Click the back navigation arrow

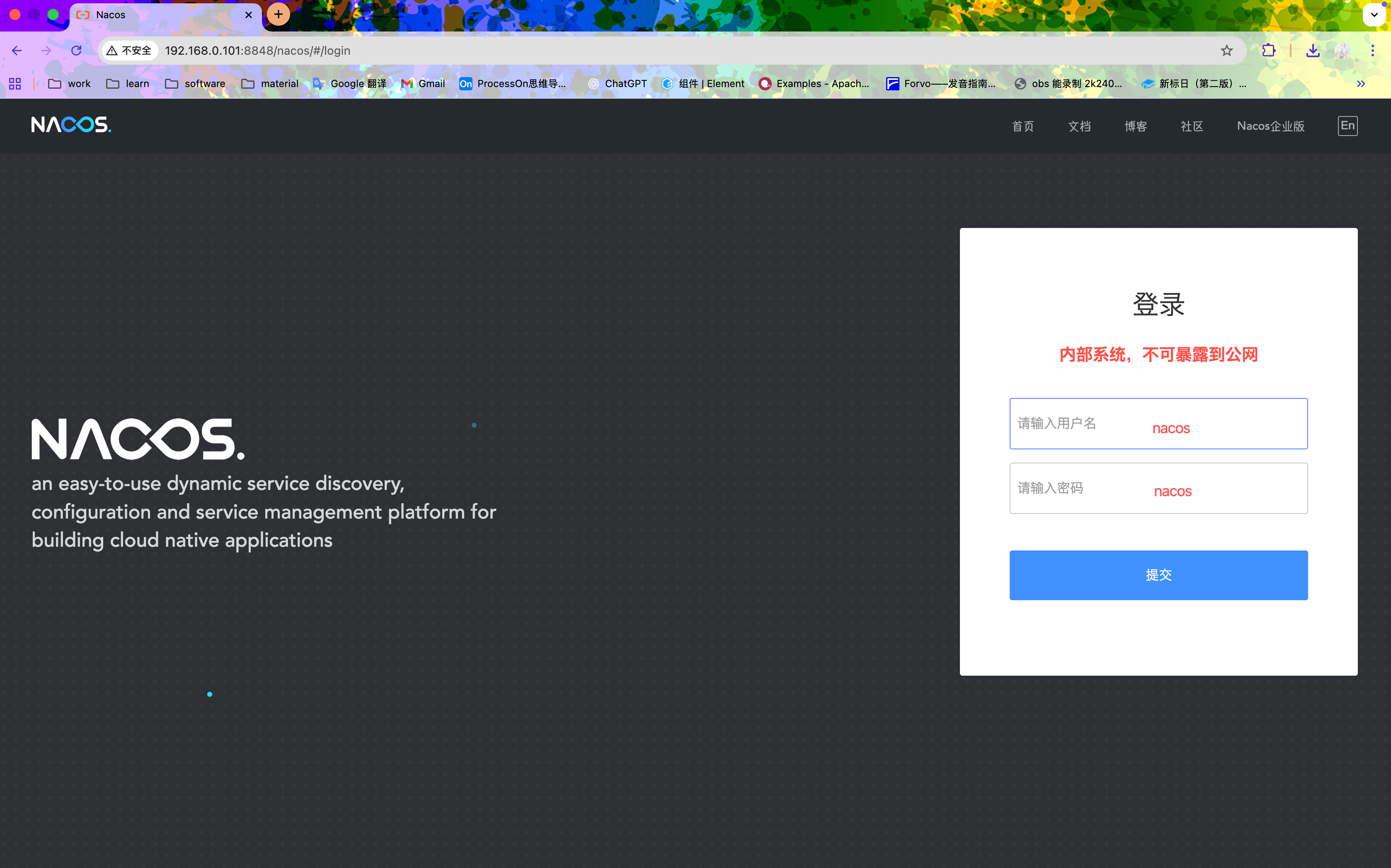pyautogui.click(x=17, y=51)
